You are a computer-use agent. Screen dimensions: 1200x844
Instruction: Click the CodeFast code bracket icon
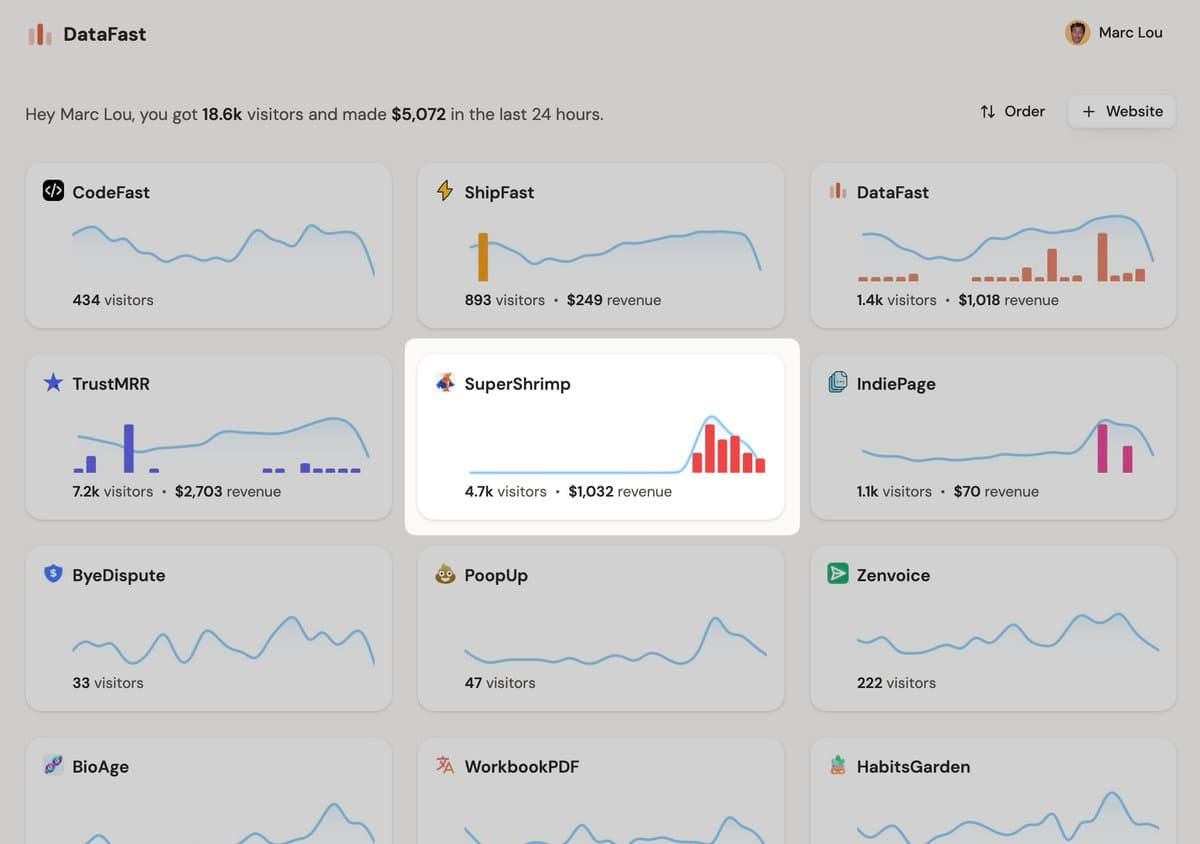53,191
